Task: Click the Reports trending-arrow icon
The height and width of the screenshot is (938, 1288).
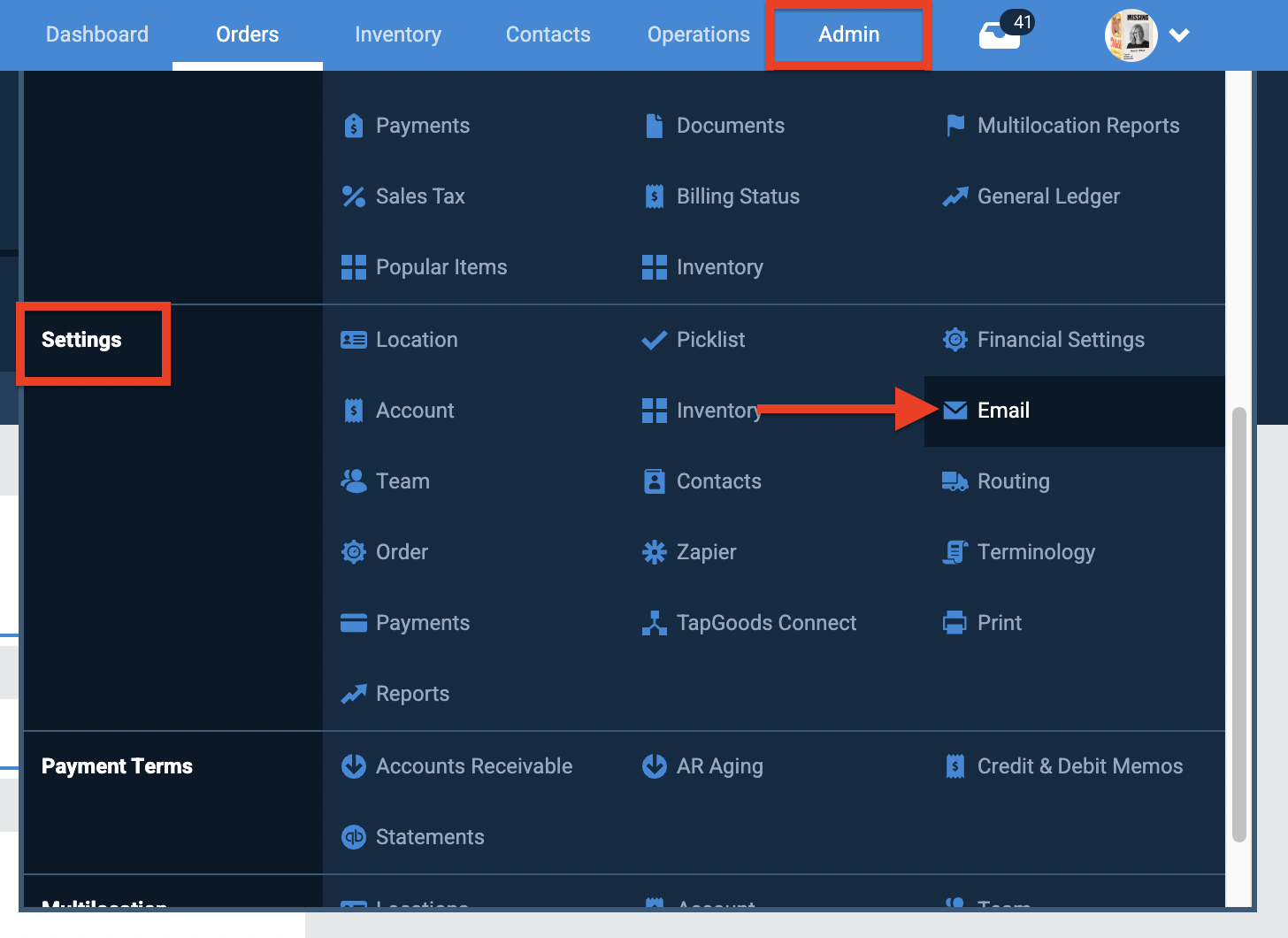Action: [353, 693]
